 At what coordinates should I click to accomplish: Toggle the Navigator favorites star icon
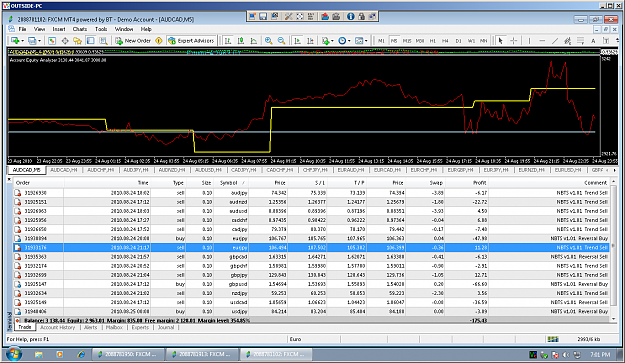coord(77,41)
